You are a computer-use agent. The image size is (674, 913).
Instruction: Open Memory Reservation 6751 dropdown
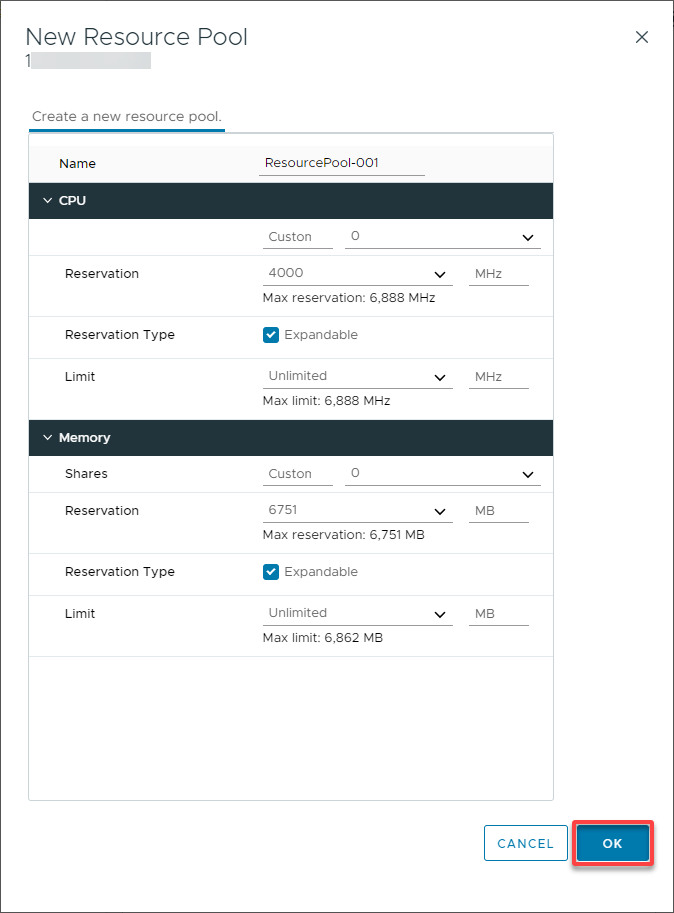pyautogui.click(x=357, y=511)
